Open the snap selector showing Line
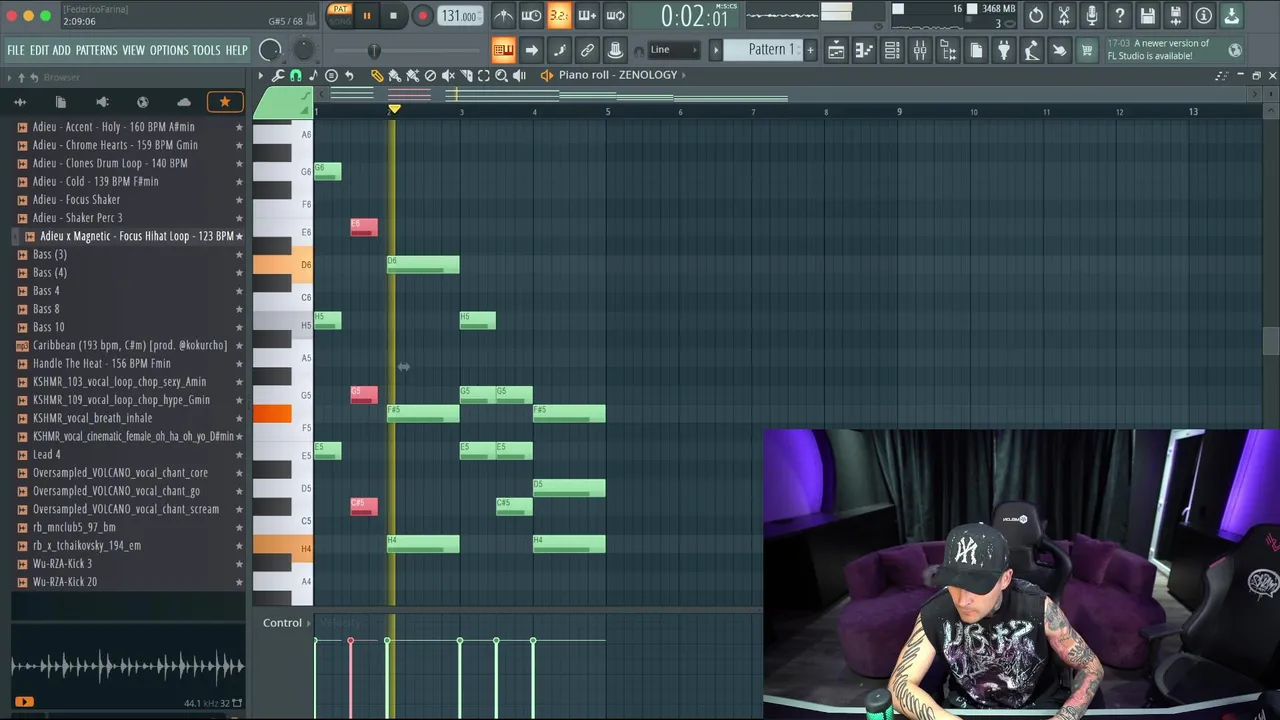Viewport: 1280px width, 720px height. (x=675, y=50)
